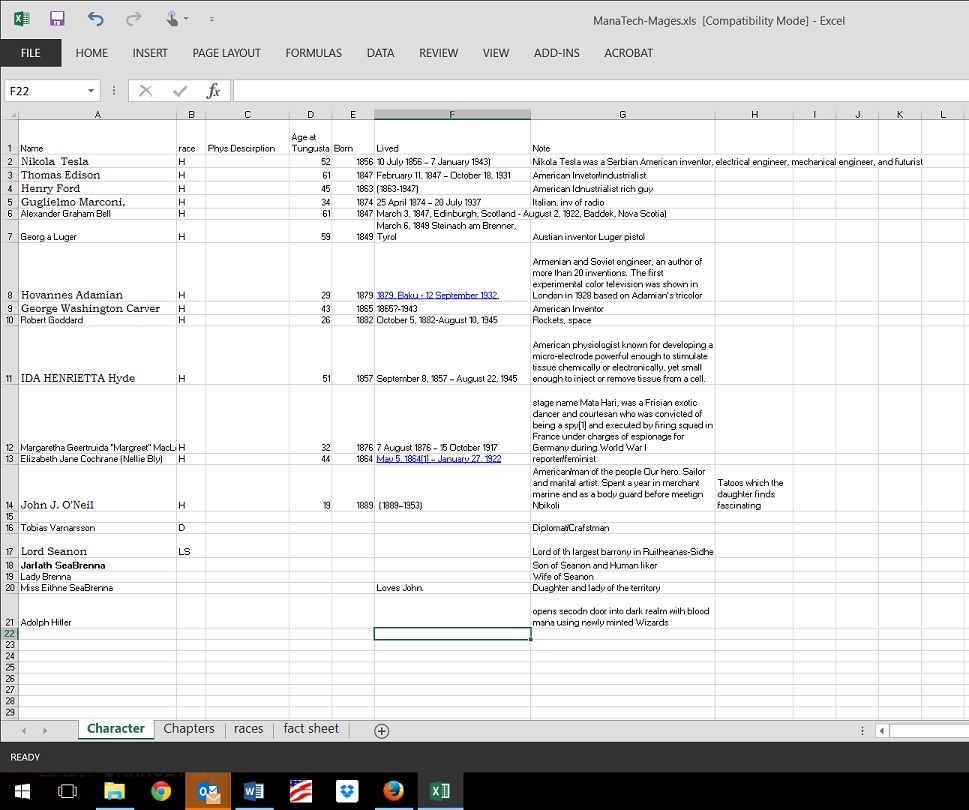The image size is (969, 810).
Task: Switch to the INSERT ribbon tab
Action: [150, 53]
